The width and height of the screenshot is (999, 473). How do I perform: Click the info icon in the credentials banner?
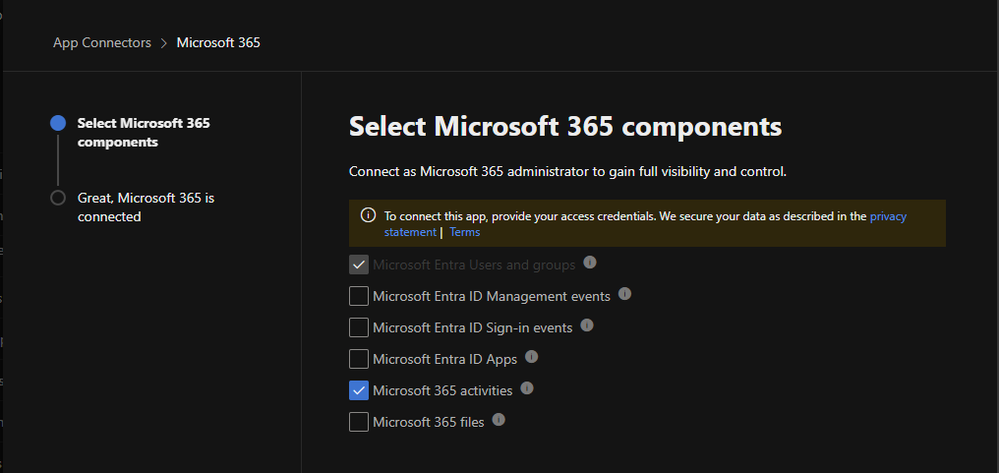(x=368, y=215)
